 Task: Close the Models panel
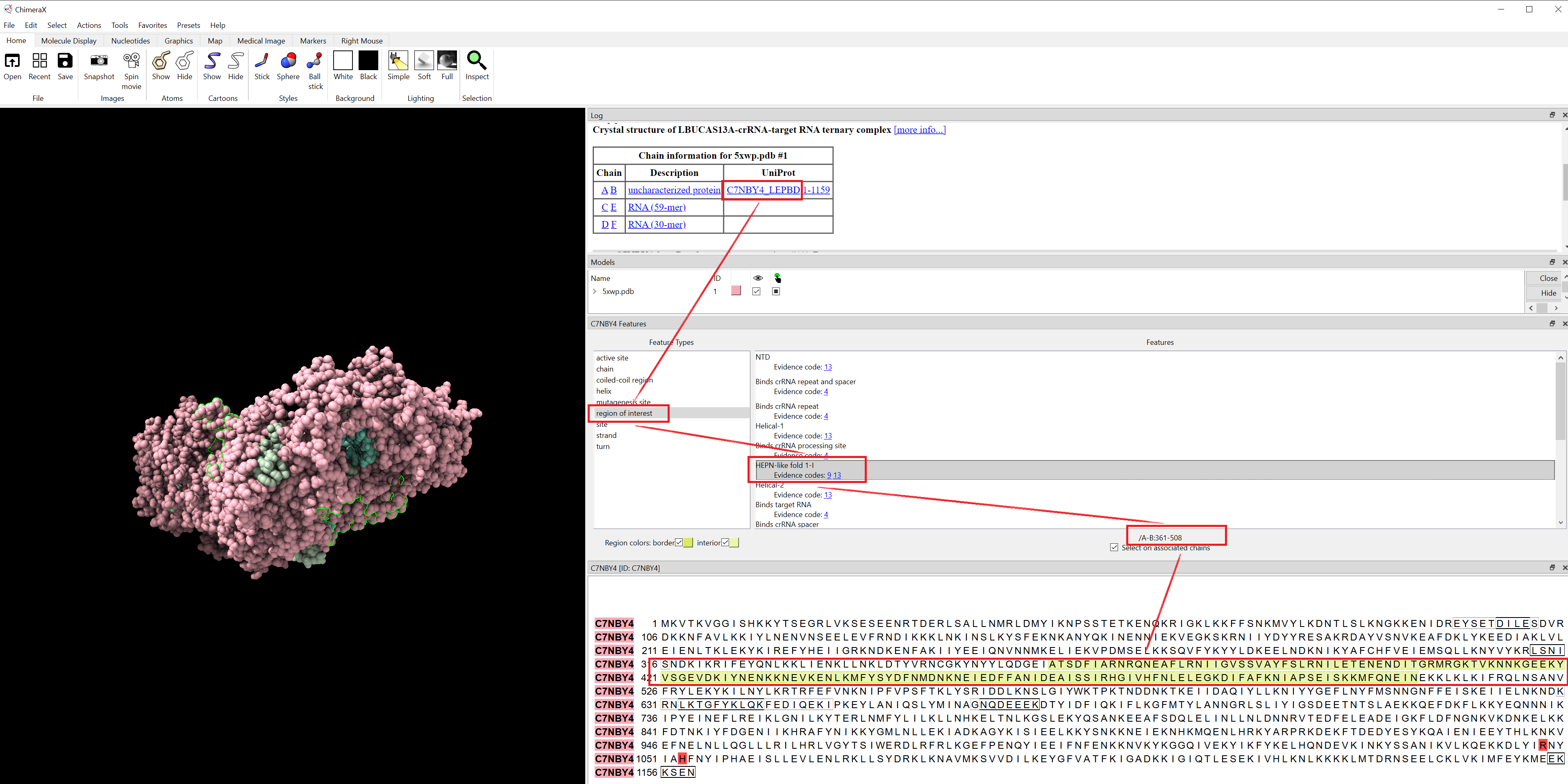pyautogui.click(x=1564, y=262)
